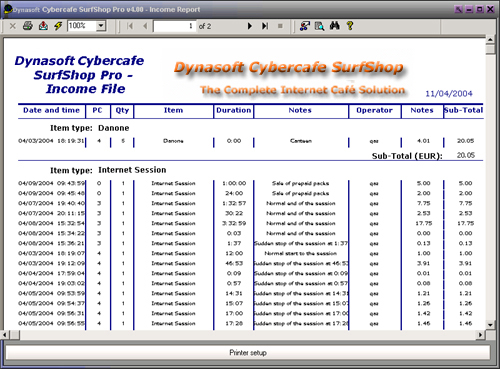The height and width of the screenshot is (369, 500).
Task: Click the Printer setup button
Action: 248,353
